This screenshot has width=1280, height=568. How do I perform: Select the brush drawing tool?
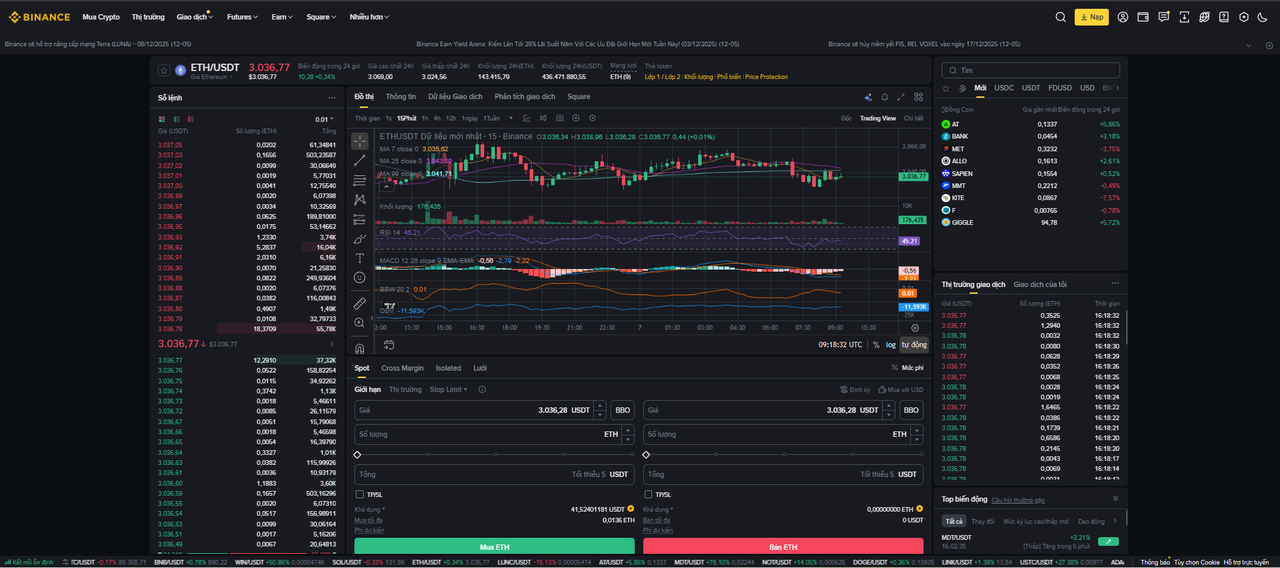pos(360,239)
